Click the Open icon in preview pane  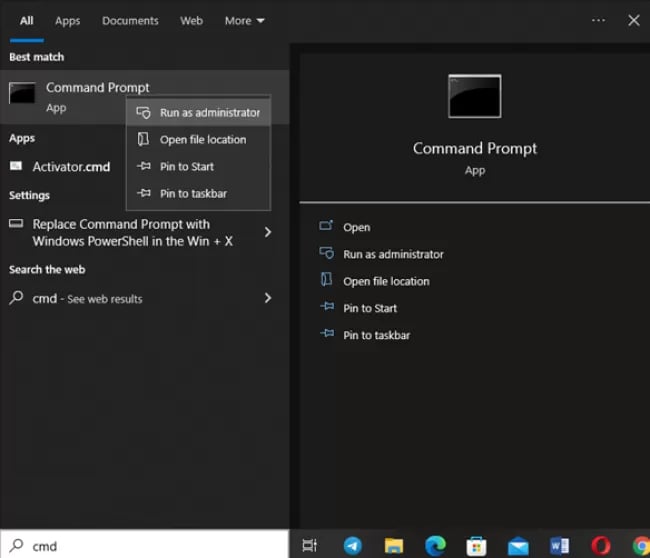(326, 226)
